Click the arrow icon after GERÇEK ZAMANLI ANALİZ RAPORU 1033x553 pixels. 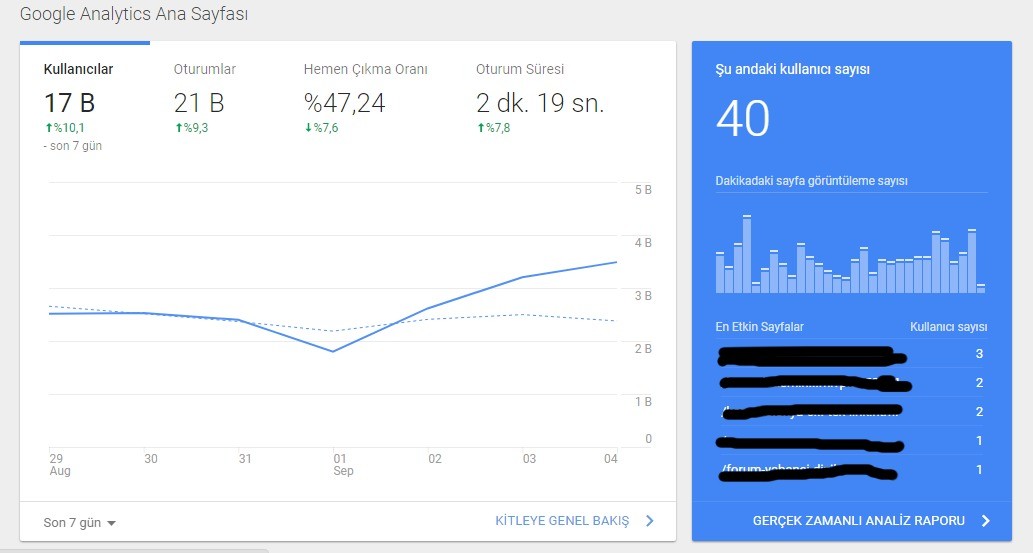coord(986,521)
